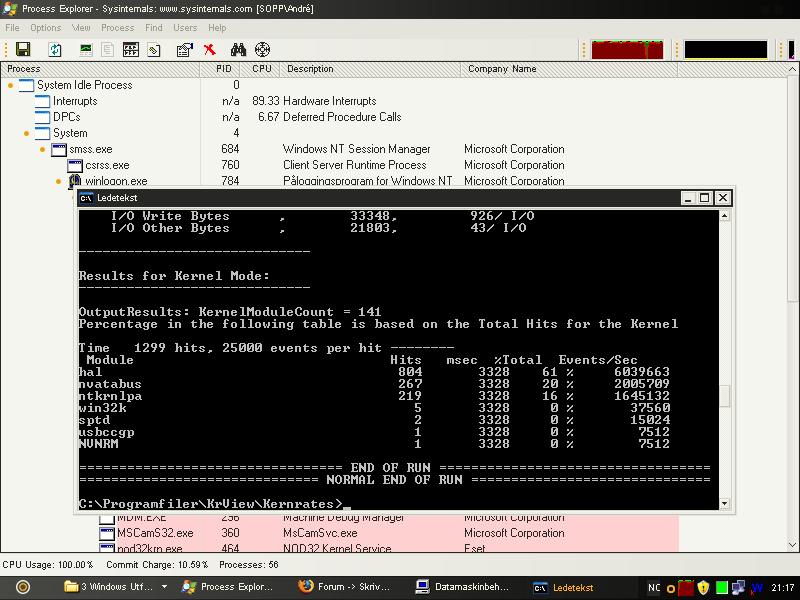
Task: Open the File menu
Action: click(12, 28)
